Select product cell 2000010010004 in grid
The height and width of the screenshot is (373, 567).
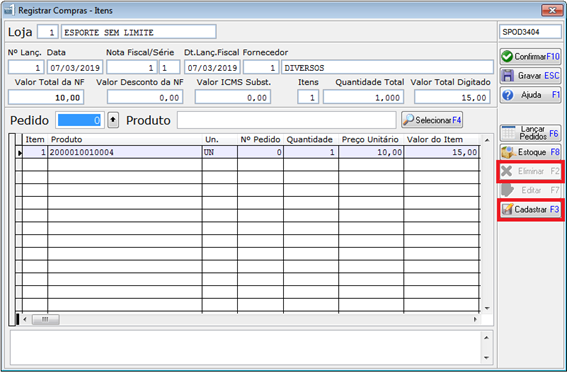pos(125,152)
